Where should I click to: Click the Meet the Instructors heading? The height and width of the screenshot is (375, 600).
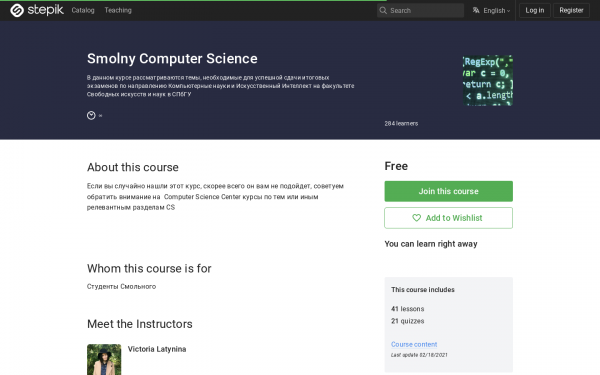(140, 324)
